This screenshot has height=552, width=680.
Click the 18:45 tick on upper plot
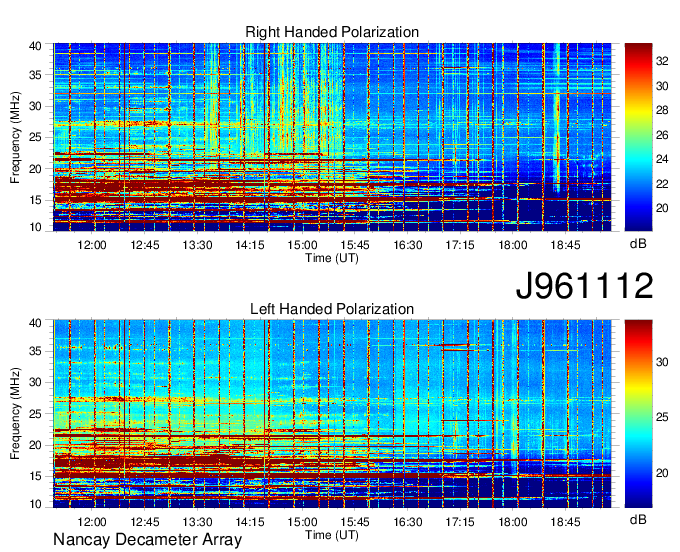coord(566,245)
